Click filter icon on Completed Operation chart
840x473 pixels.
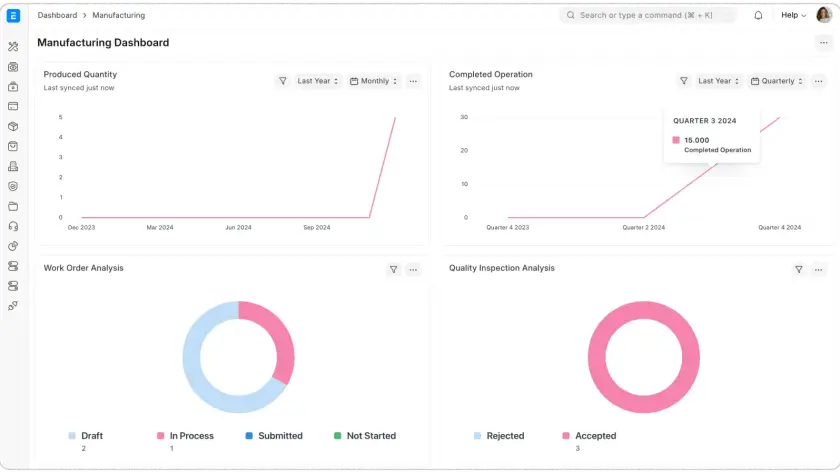[x=684, y=81]
